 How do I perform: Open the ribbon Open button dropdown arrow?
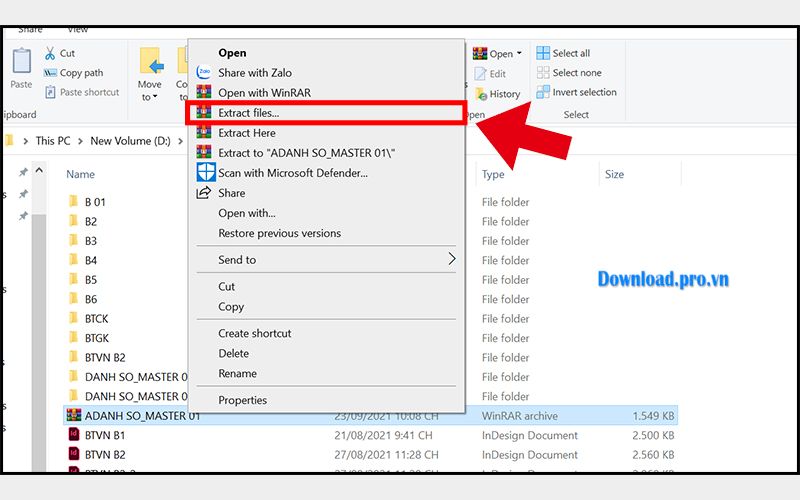519,53
